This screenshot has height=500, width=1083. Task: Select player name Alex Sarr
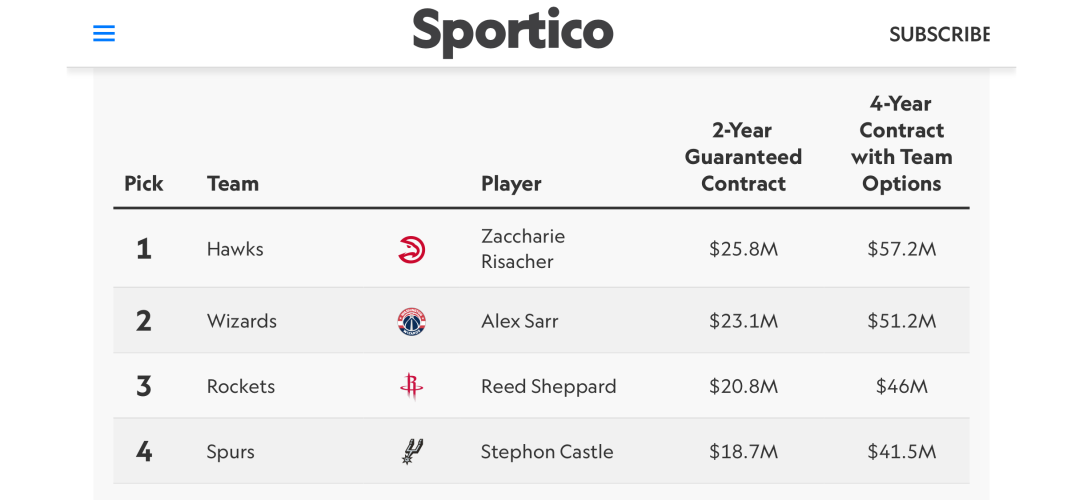519,321
